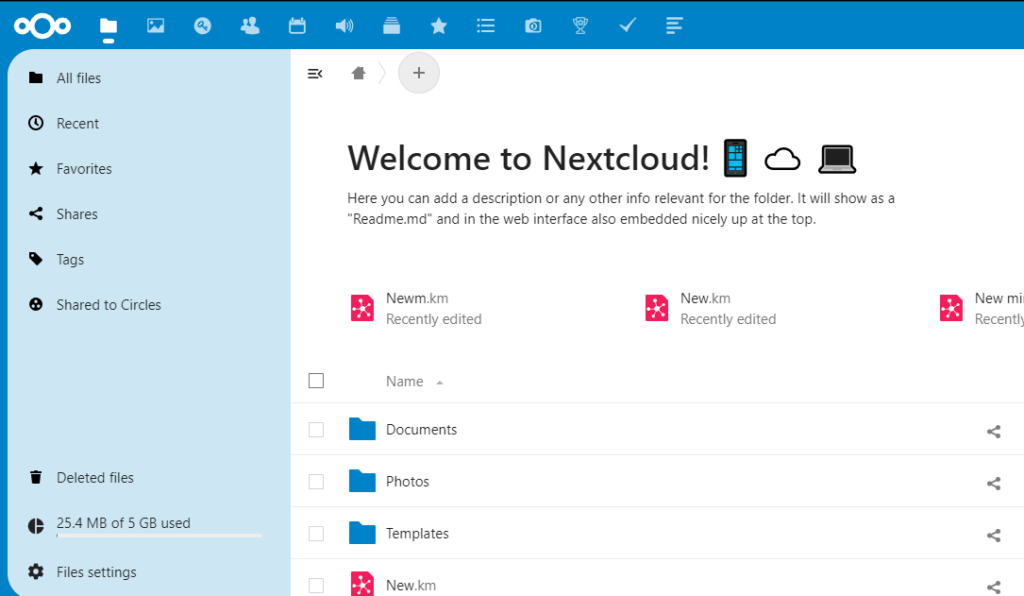
Task: Select the New.km row checkbox
Action: point(316,586)
